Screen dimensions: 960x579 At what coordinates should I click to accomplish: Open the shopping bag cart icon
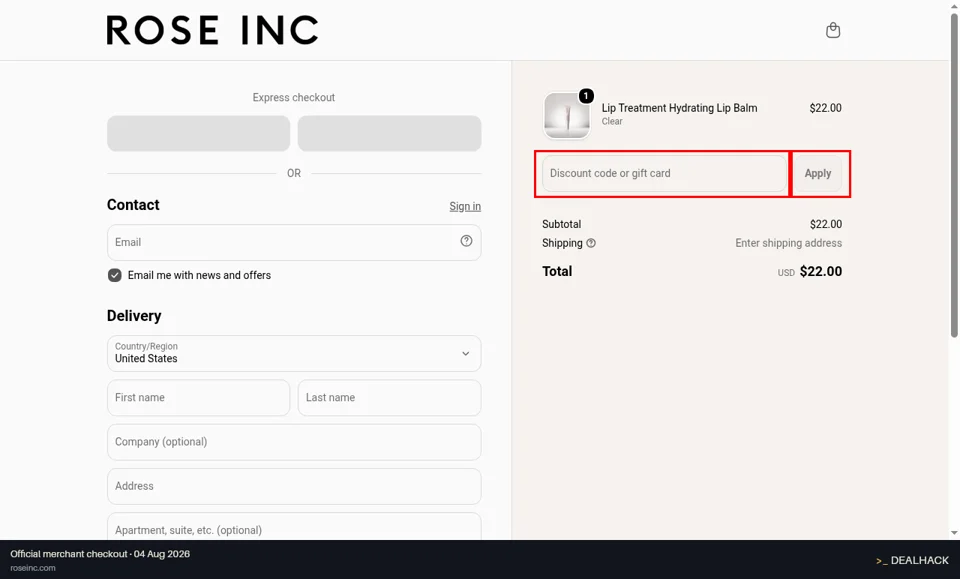pos(833,30)
